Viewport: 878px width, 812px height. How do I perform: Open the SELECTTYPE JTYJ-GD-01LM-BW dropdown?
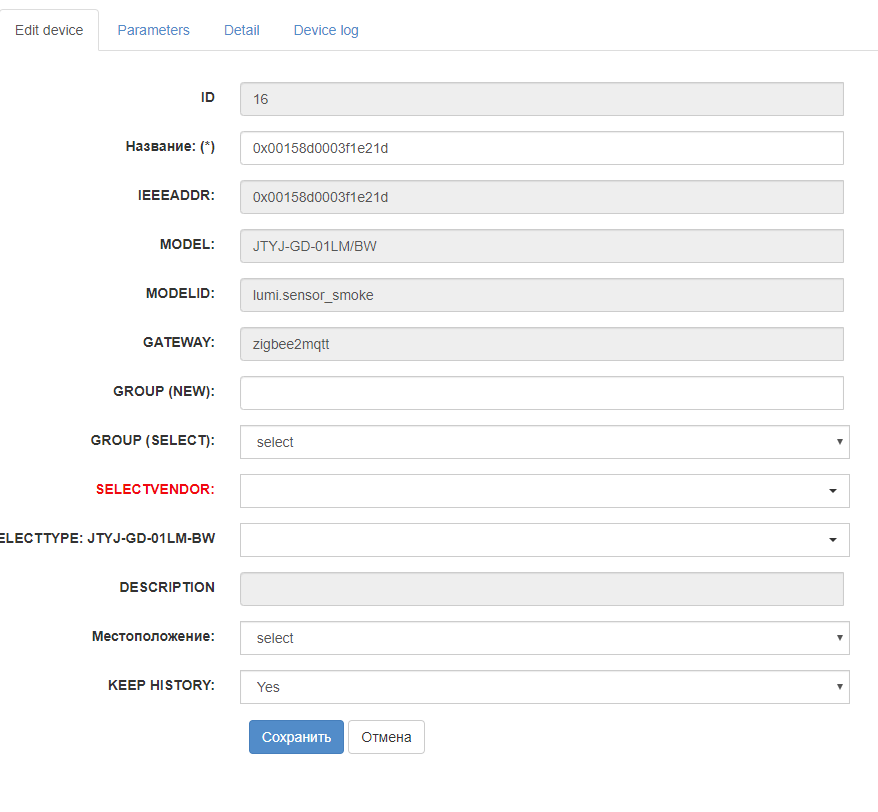click(544, 540)
